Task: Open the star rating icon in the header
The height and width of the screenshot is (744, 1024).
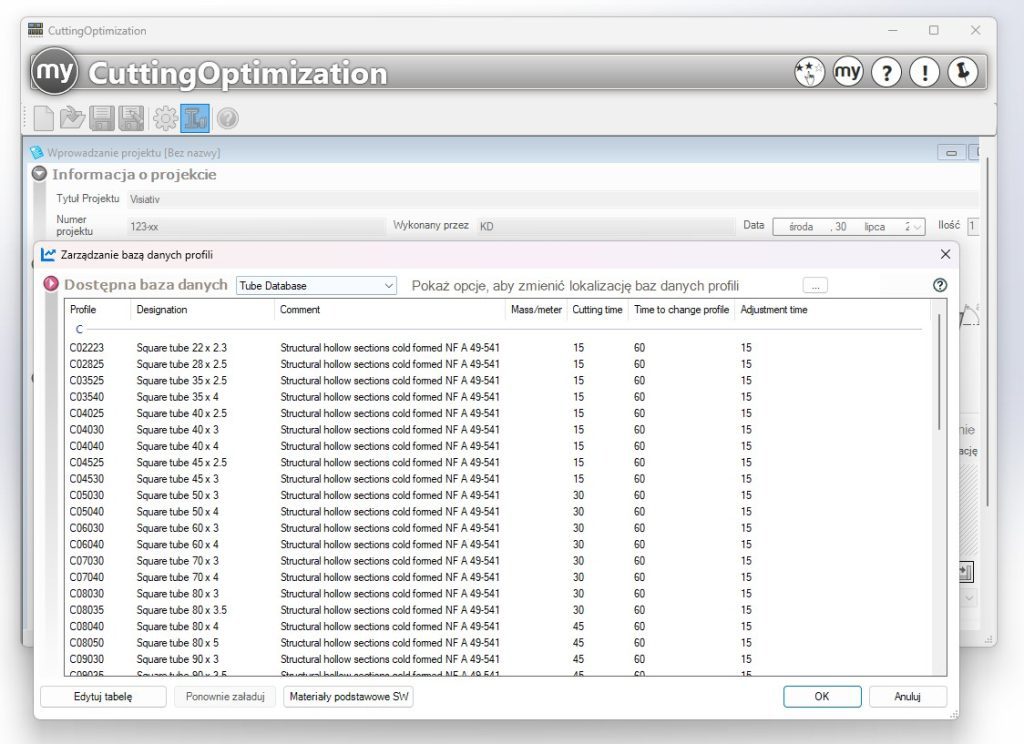Action: (x=809, y=72)
